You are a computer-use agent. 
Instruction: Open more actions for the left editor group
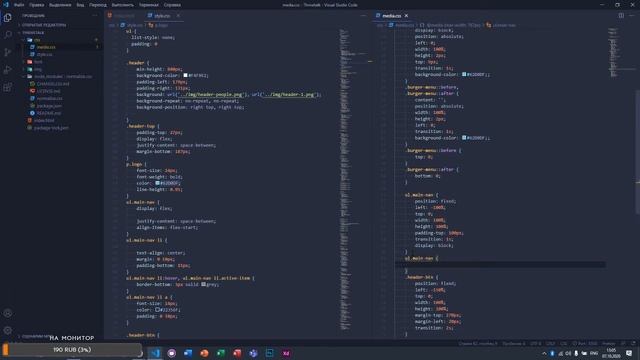[363, 16]
